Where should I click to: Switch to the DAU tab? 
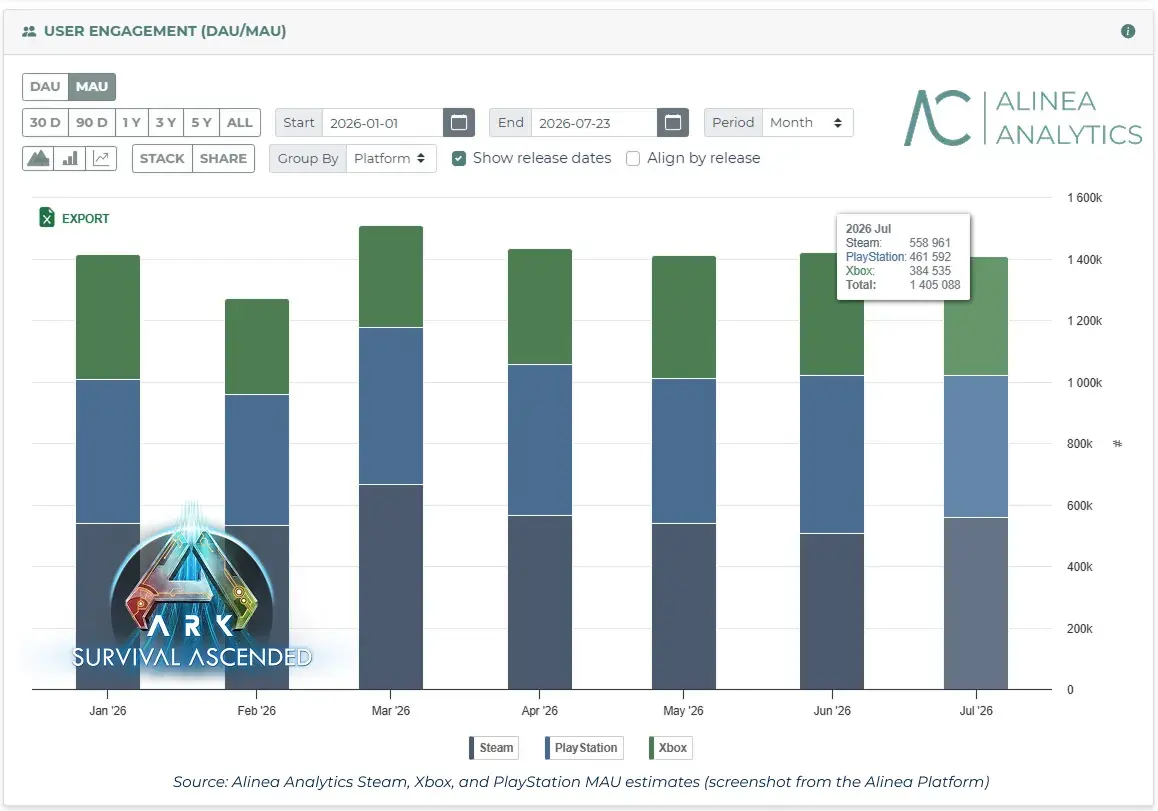tap(45, 86)
